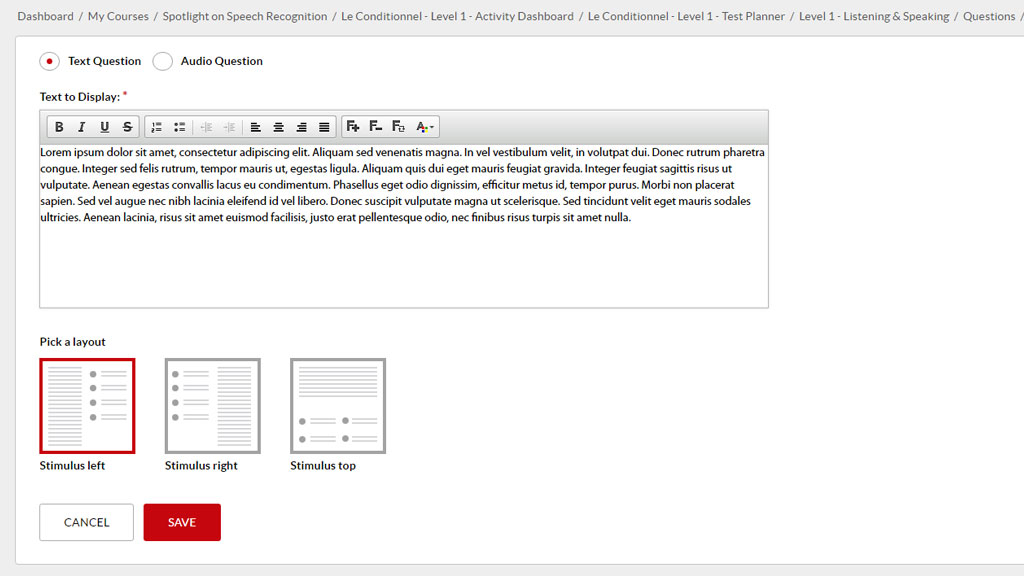Insert a bulleted list
This screenshot has width=1024, height=576.
(180, 127)
